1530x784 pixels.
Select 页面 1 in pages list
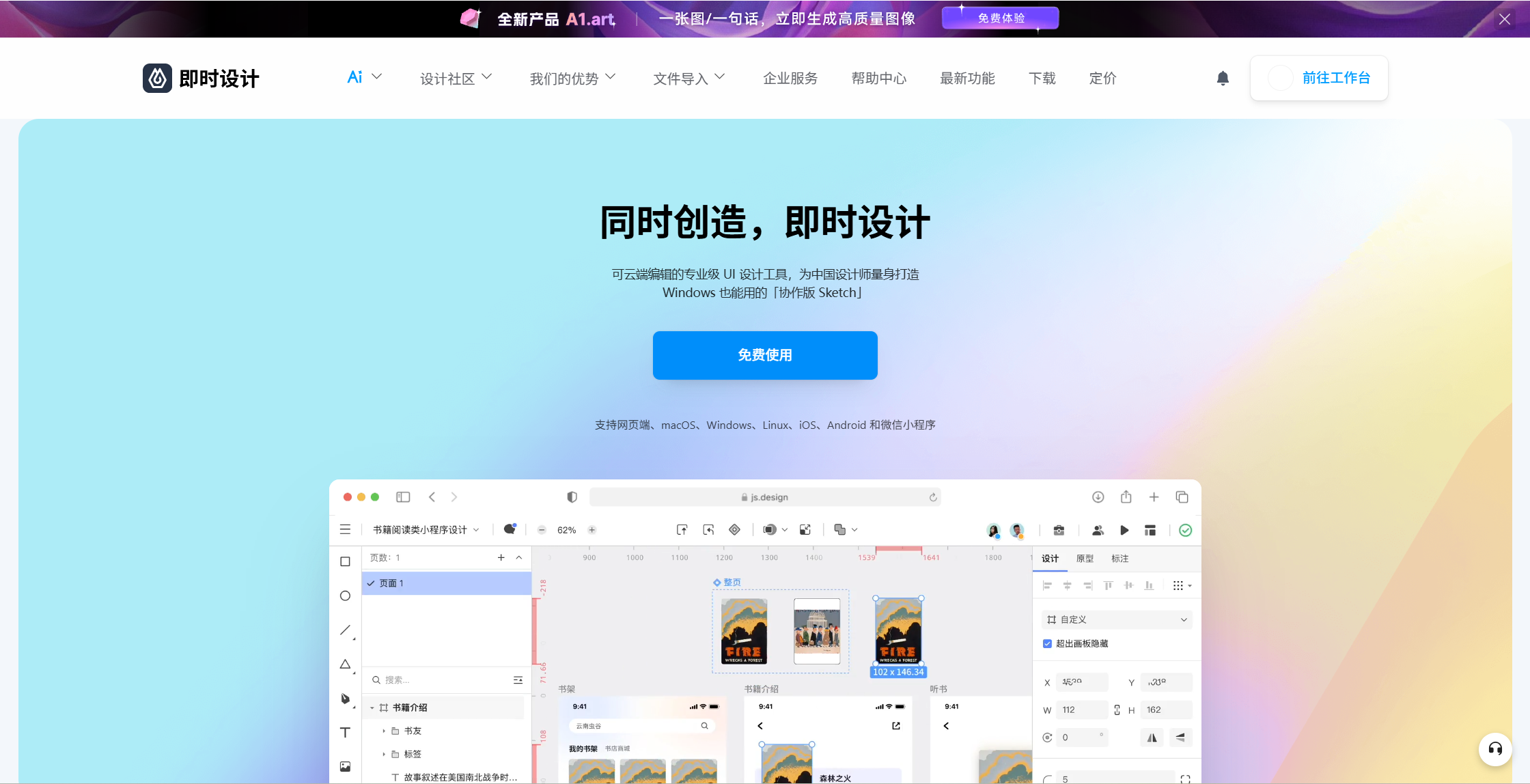point(447,583)
